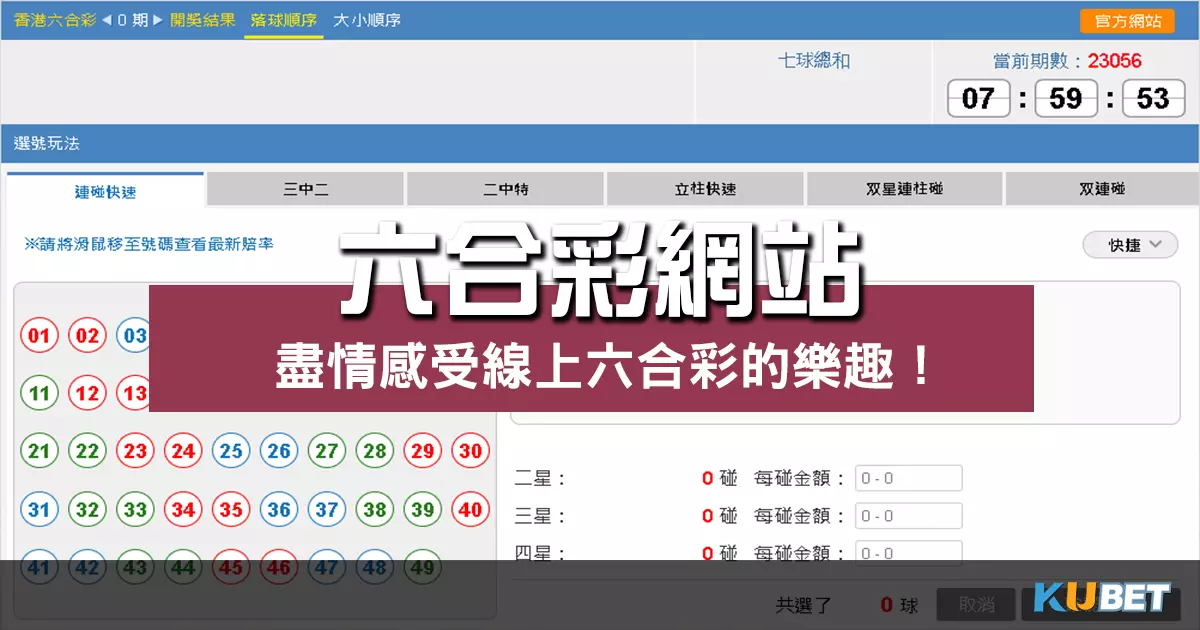1200x630 pixels.
Task: Click the 四星 每碰金額 amount field
Action: coord(908,552)
